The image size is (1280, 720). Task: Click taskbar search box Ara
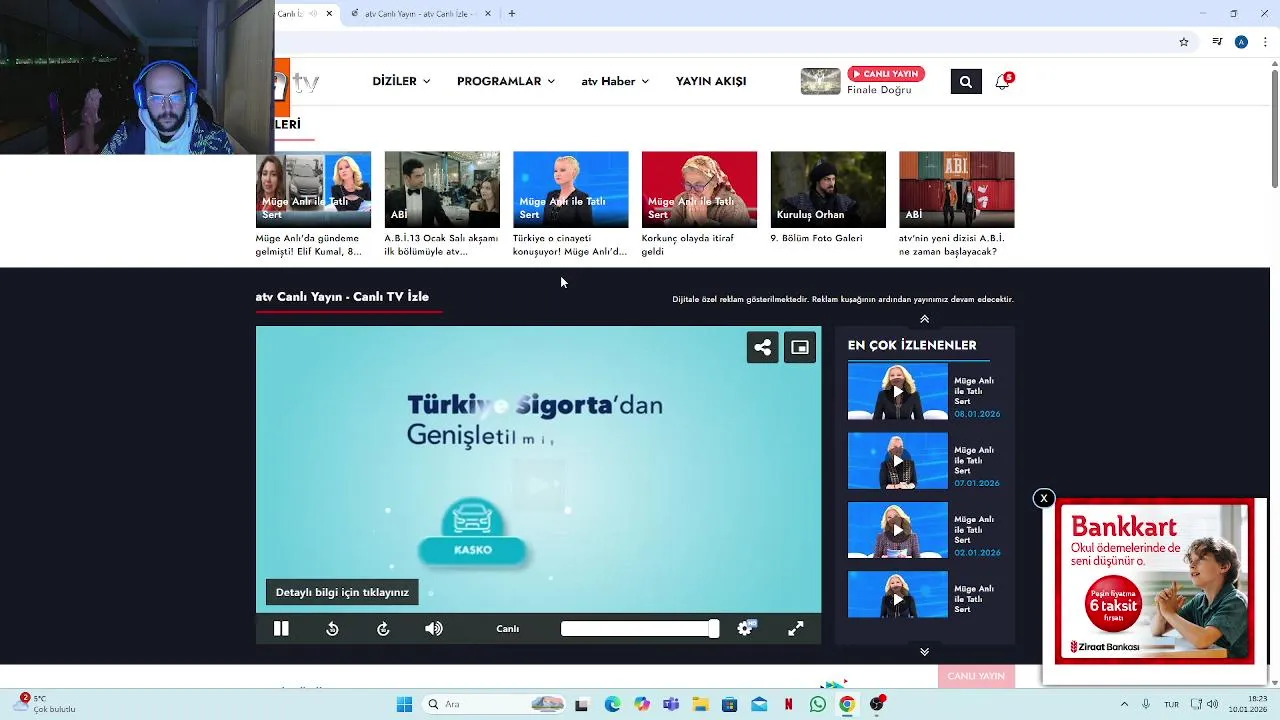495,705
